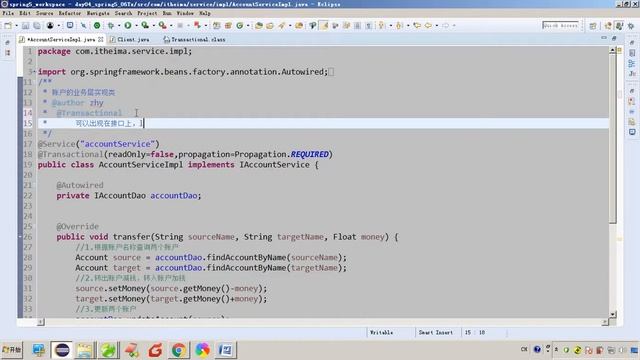
Task: Expand the Debug dropdown arrow
Action: point(119,26)
